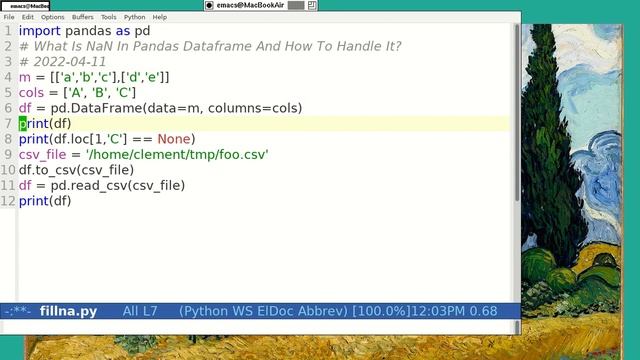Click 'df.to_csv(csv_file)' on line 10

coord(76,170)
